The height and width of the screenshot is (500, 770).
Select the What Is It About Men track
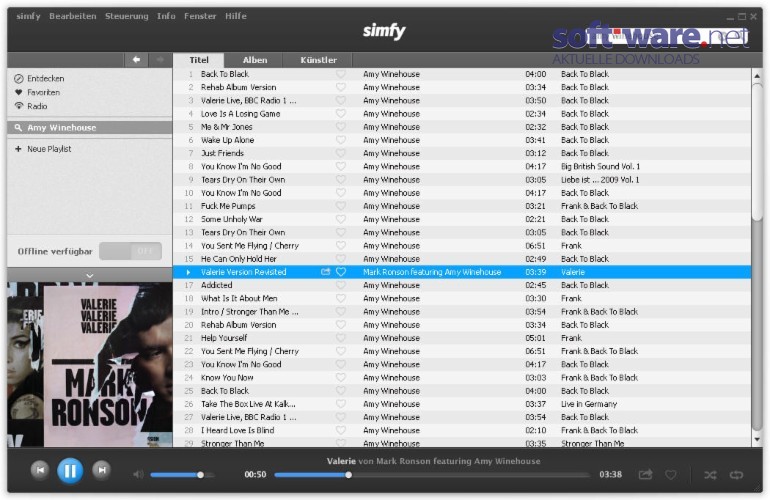pos(239,298)
